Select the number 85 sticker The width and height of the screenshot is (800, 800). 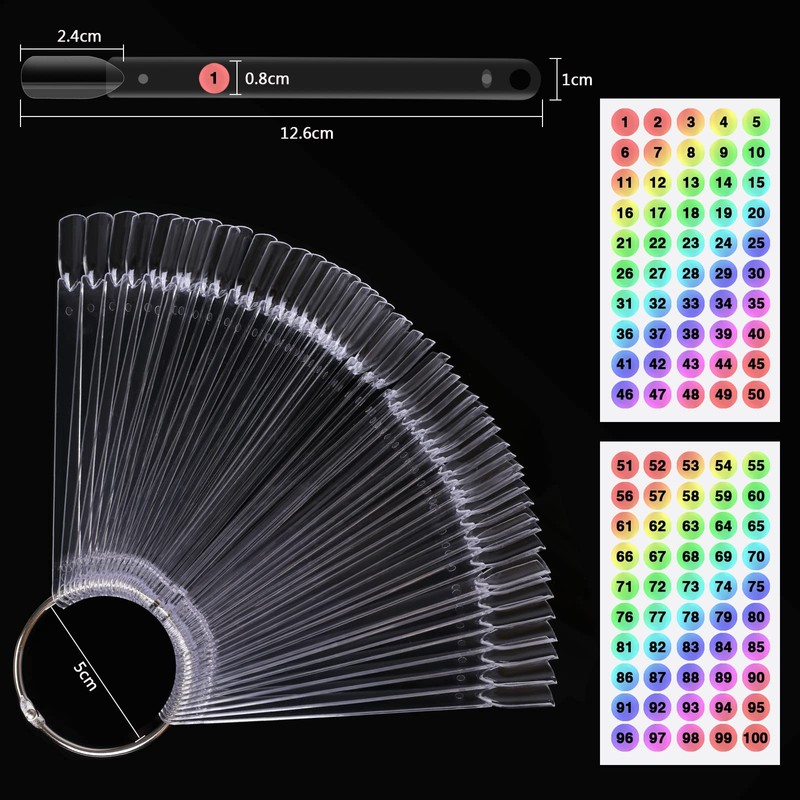click(x=755, y=646)
